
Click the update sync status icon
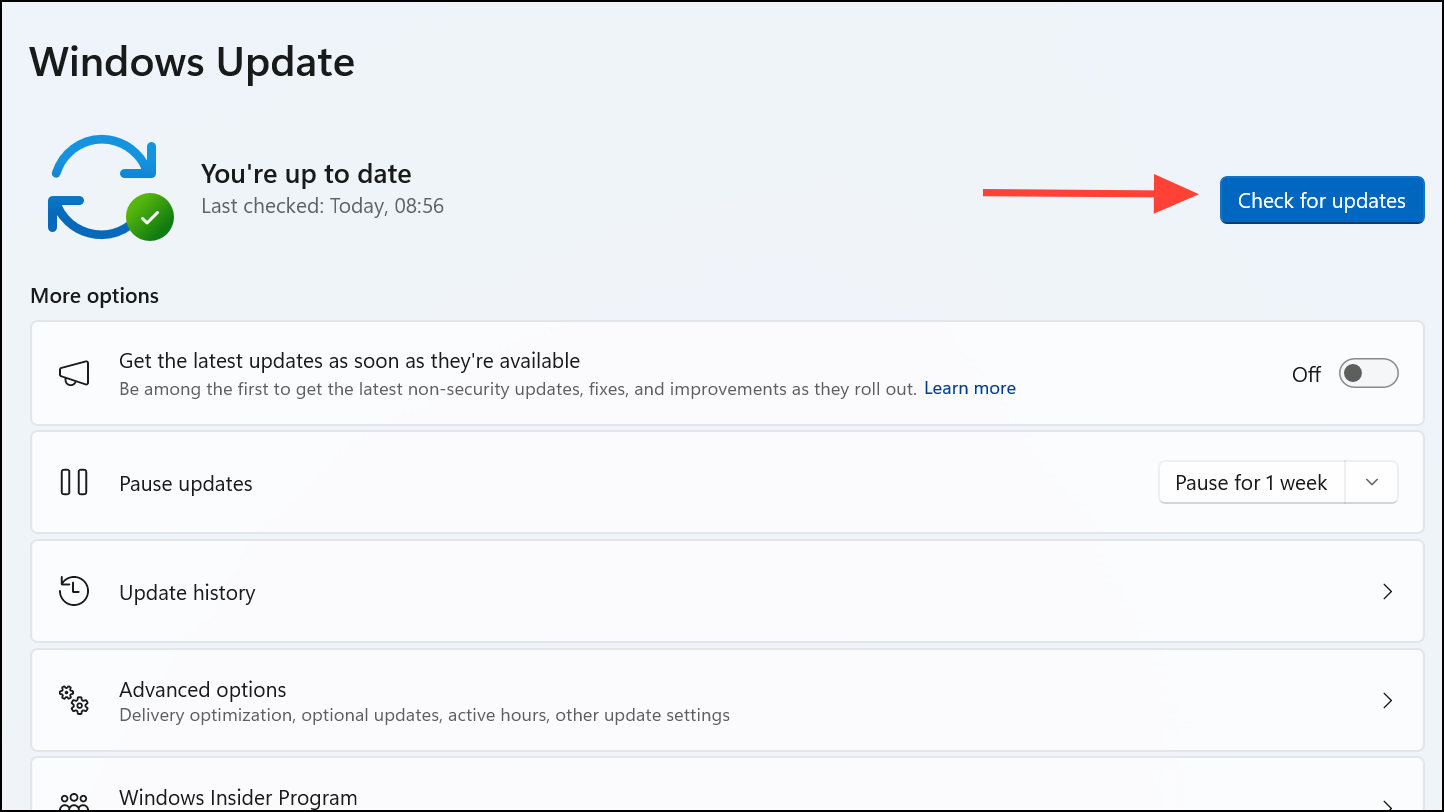pyautogui.click(x=111, y=187)
